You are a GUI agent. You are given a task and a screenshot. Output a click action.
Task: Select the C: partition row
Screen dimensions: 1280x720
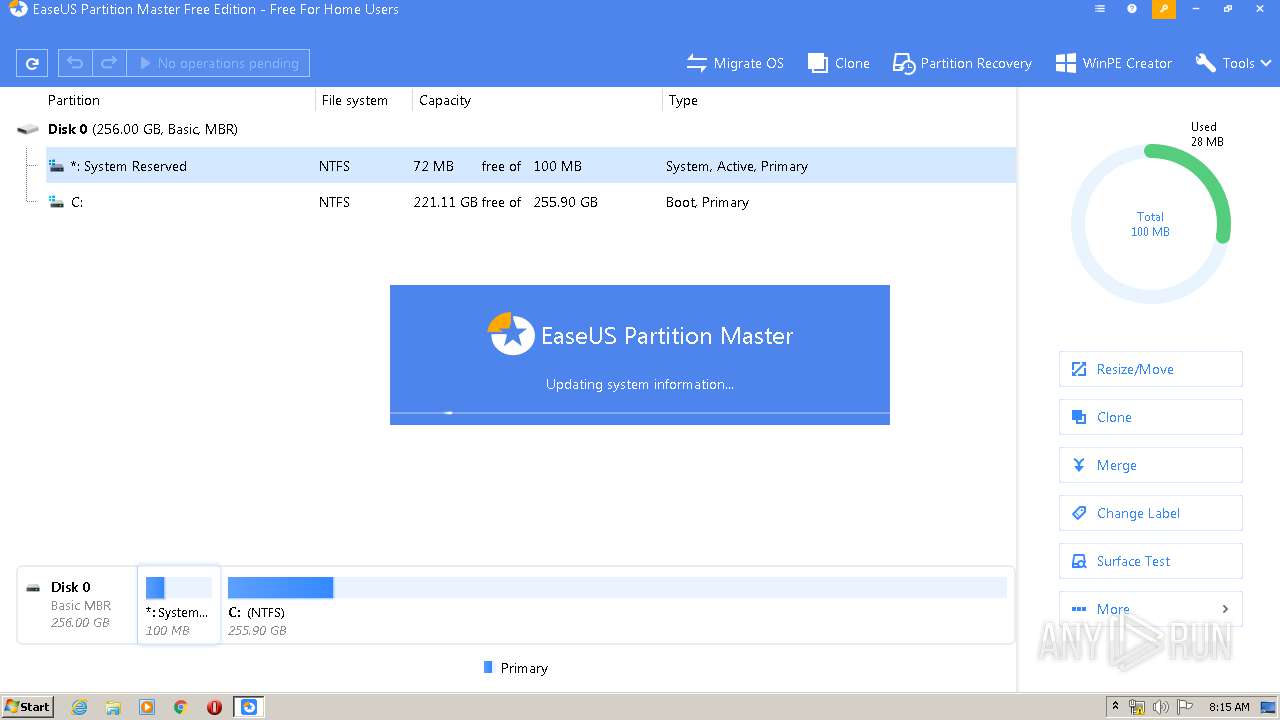tap(531, 202)
